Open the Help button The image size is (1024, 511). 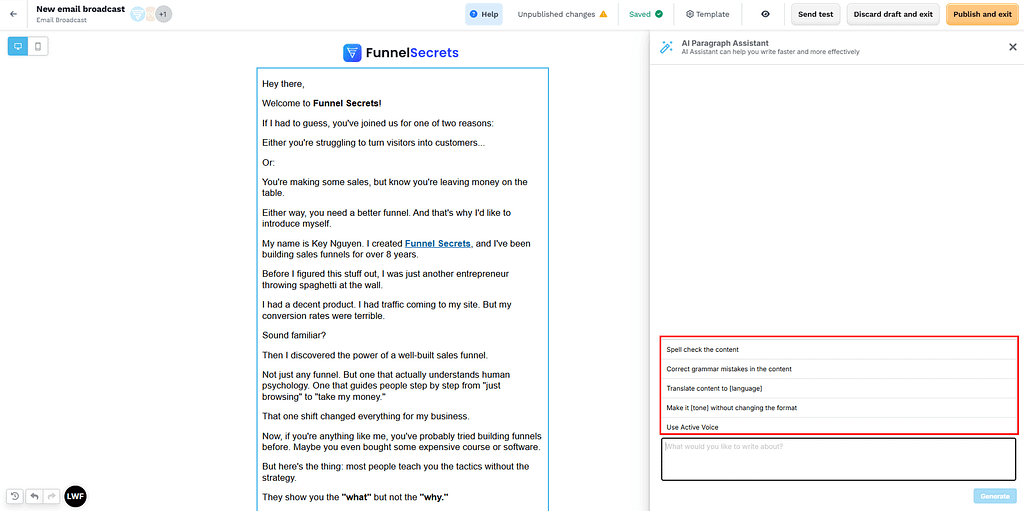[484, 14]
